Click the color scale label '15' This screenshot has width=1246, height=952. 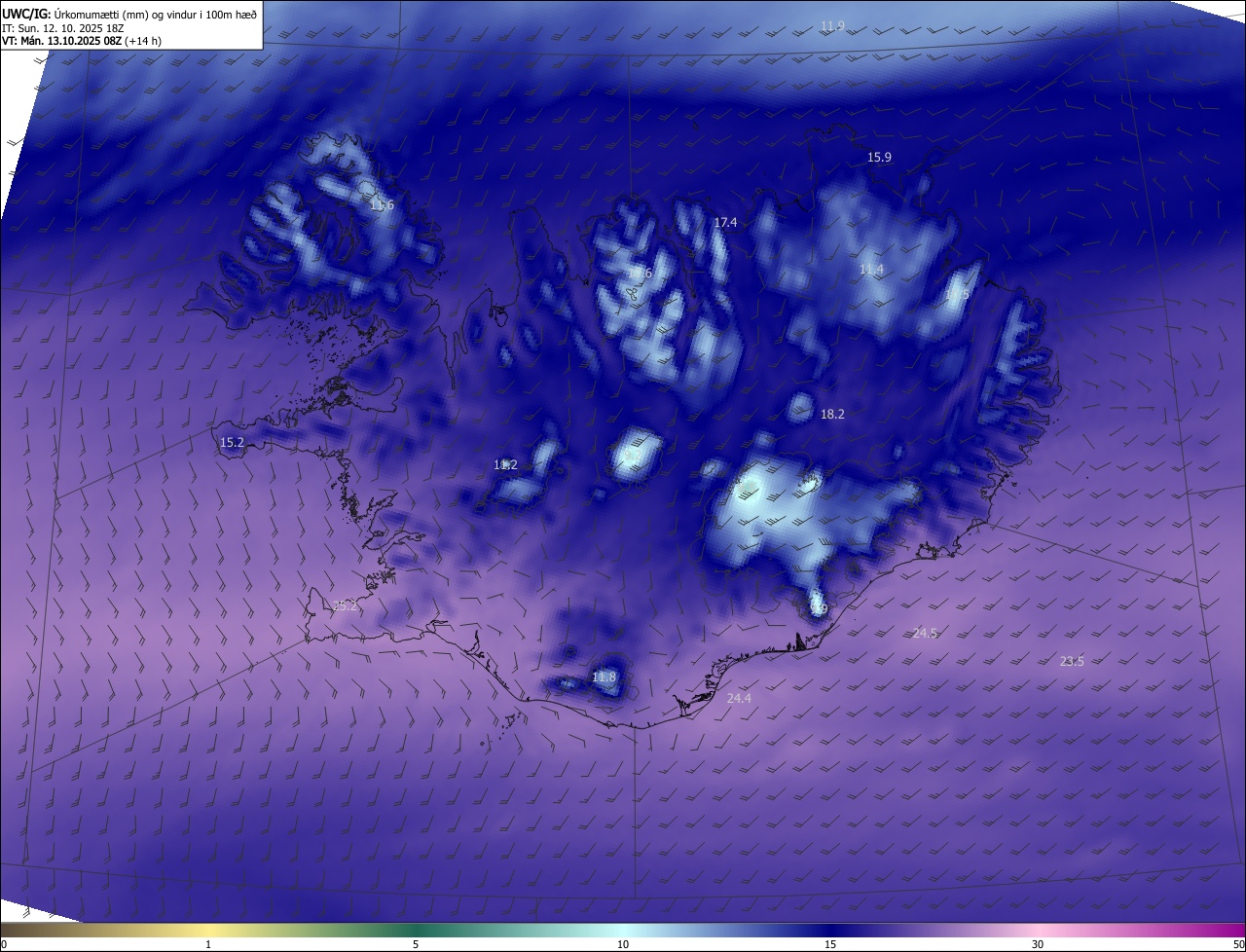830,944
